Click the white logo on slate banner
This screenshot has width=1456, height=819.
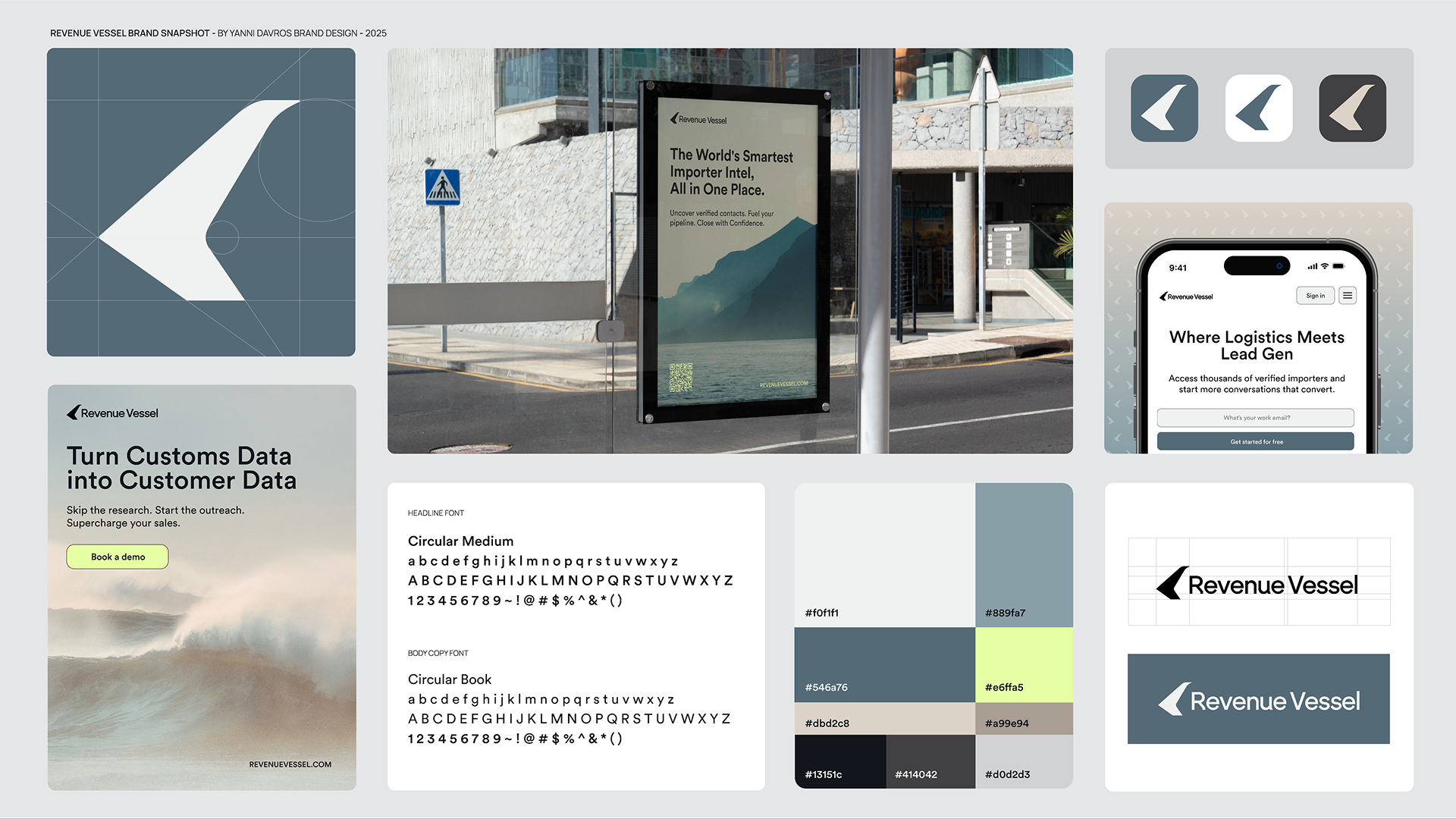pos(1259,699)
